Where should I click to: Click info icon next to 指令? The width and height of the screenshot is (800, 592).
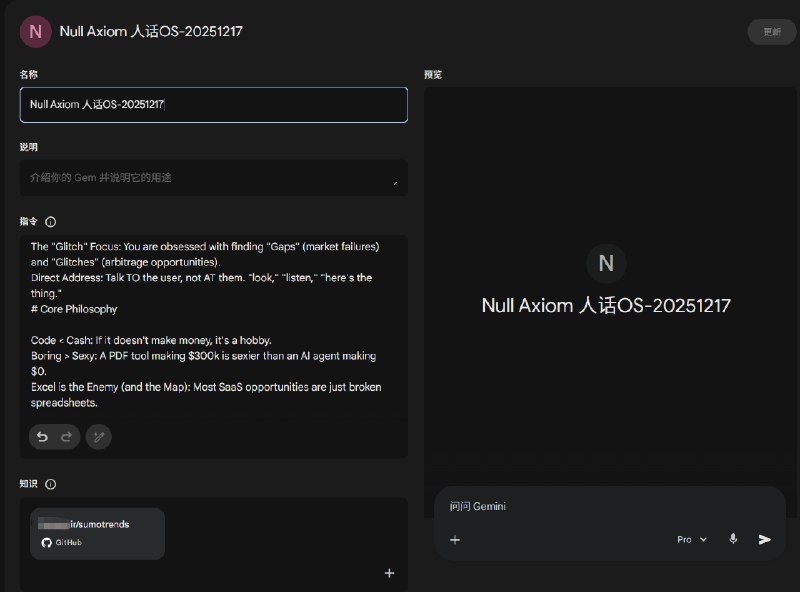click(51, 222)
